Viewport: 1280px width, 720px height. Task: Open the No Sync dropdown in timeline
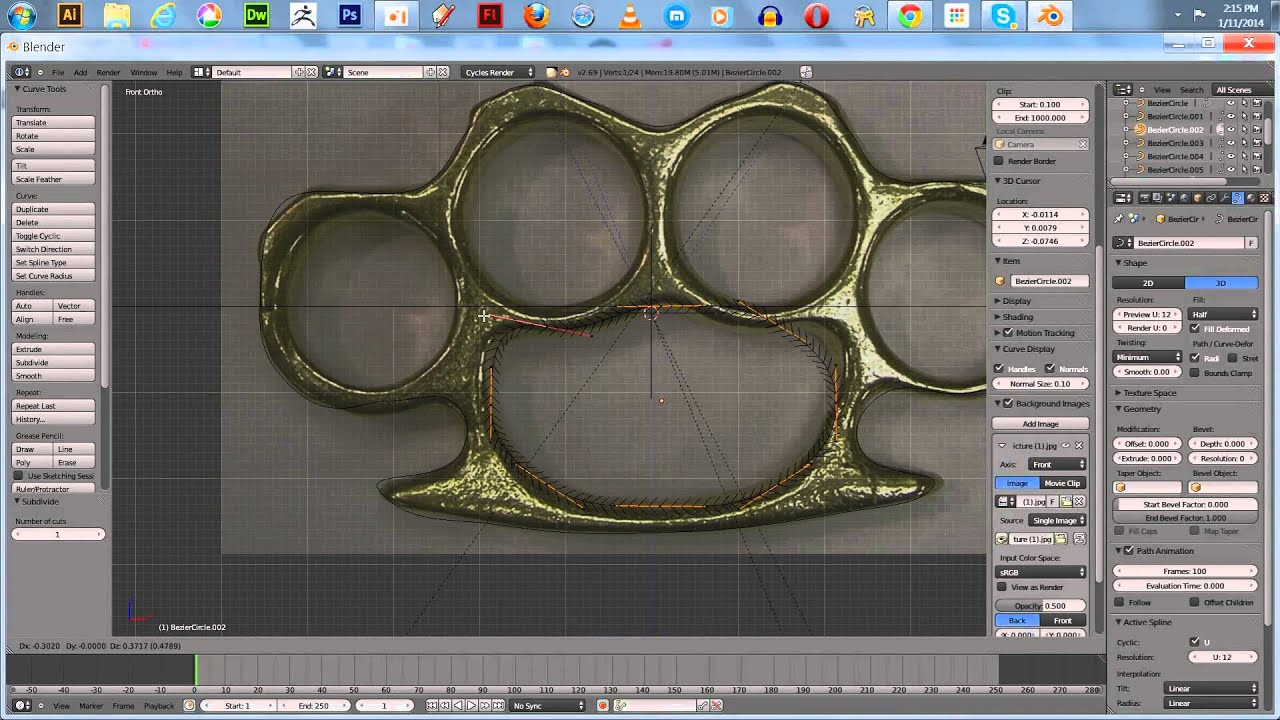click(x=547, y=705)
